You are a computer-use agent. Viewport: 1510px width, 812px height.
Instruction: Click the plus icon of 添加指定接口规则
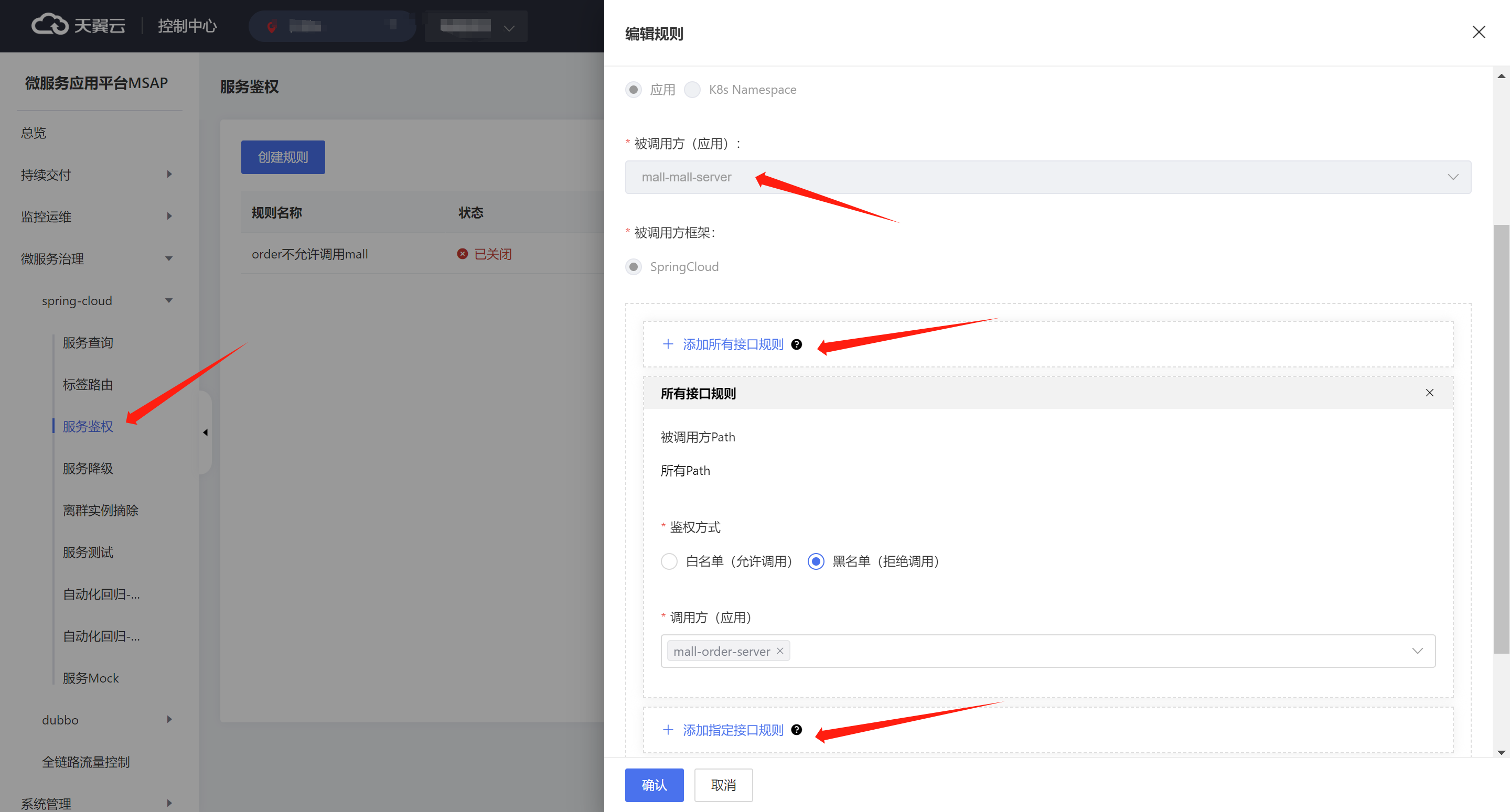pyautogui.click(x=668, y=730)
